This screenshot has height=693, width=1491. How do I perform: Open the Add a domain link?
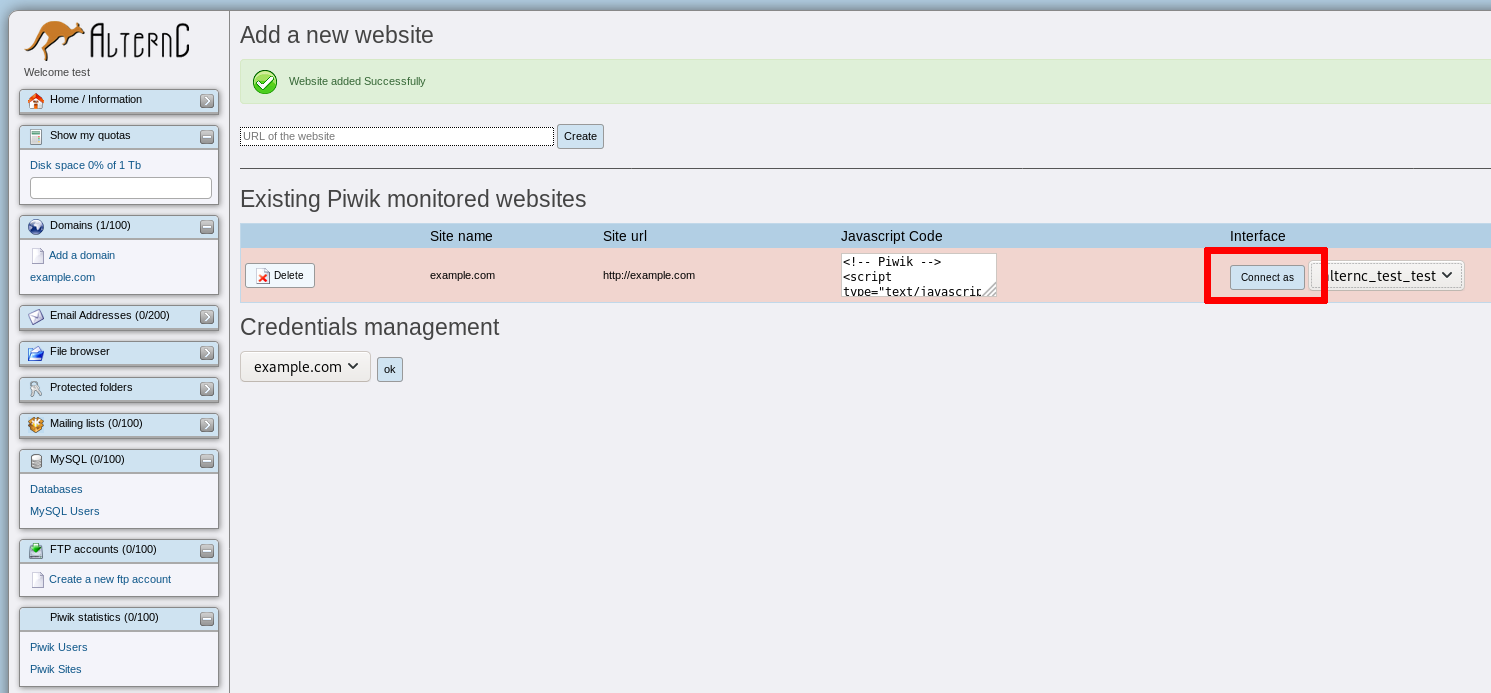(x=82, y=256)
